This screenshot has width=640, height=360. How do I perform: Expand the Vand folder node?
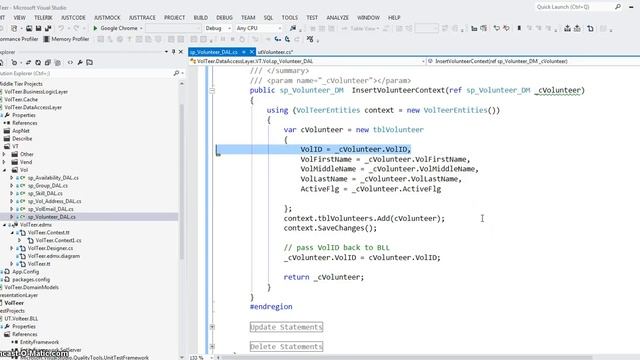4,162
